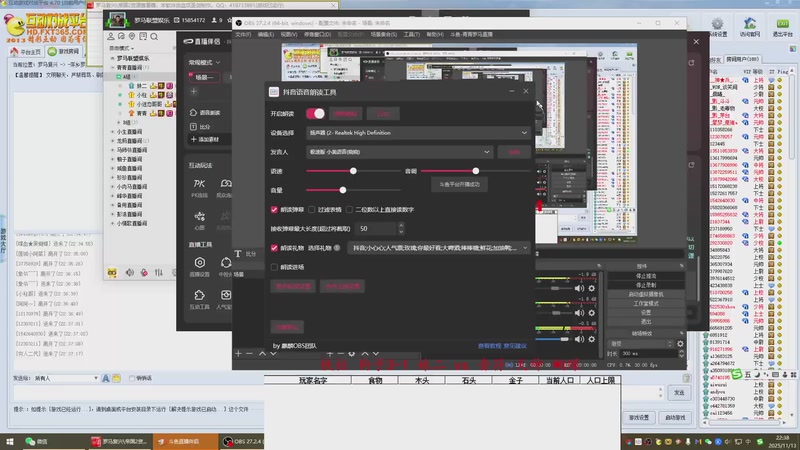This screenshot has height=450, width=800.
Task: Open transition properties gear in OBS
Action: (680, 344)
